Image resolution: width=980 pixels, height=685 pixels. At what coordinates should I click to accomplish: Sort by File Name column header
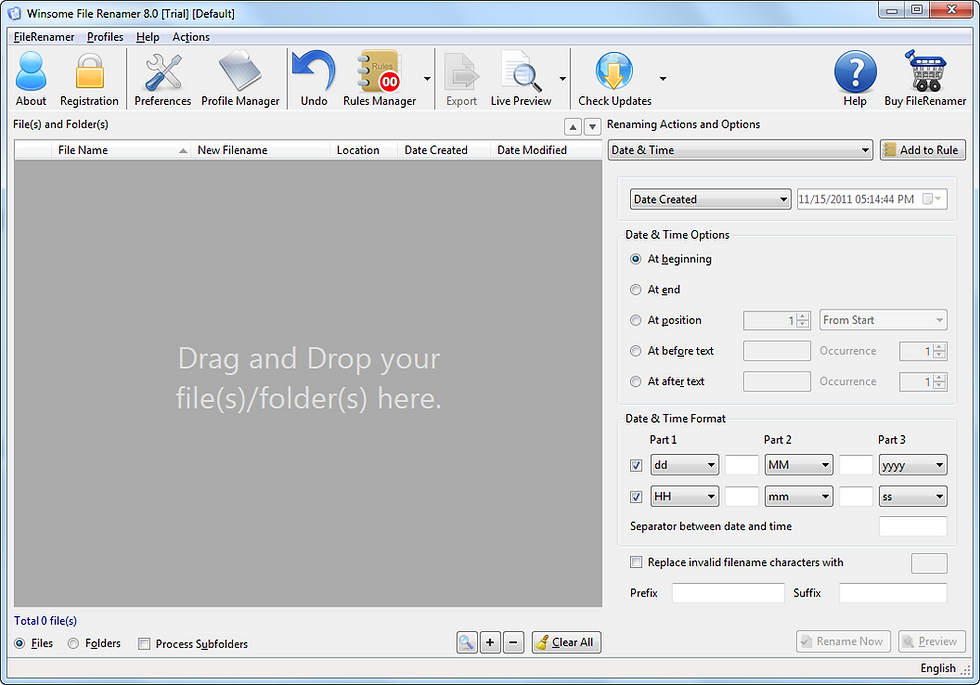pyautogui.click(x=121, y=150)
